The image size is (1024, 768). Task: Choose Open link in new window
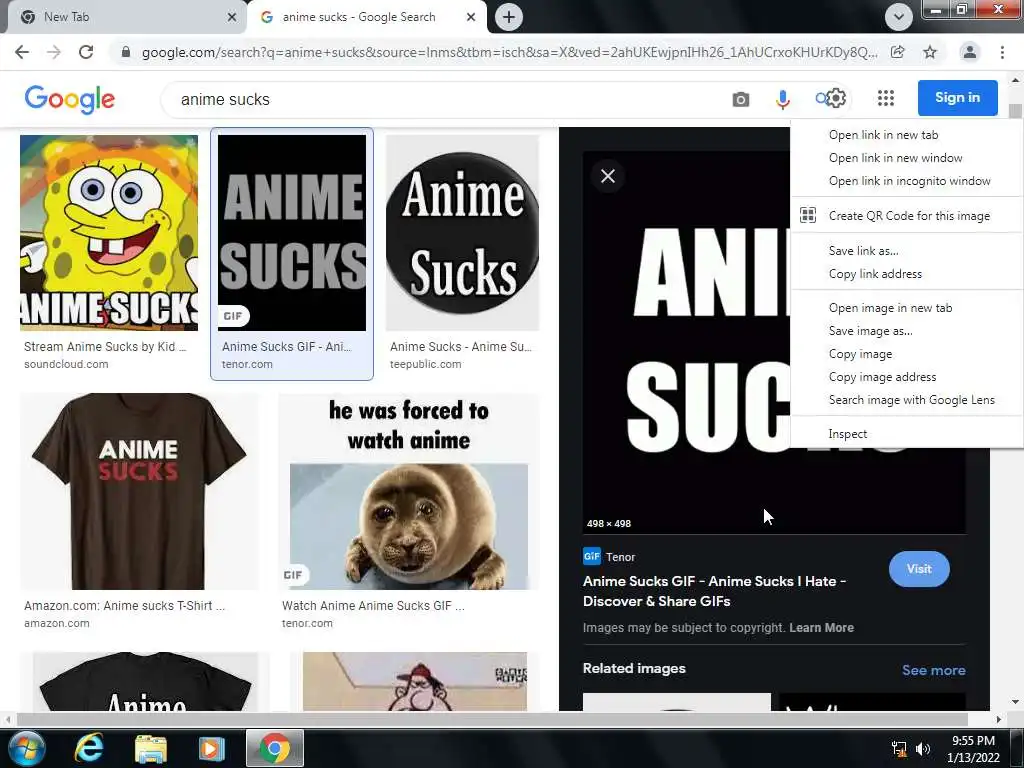click(x=906, y=158)
